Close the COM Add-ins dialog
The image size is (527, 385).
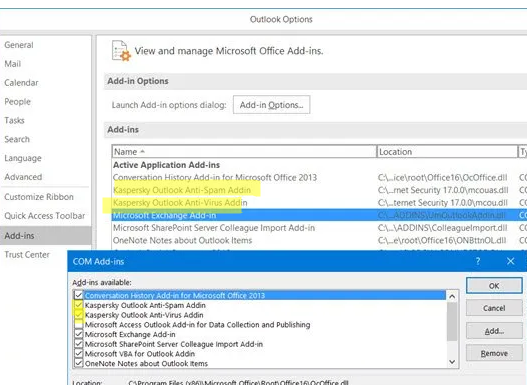510,261
